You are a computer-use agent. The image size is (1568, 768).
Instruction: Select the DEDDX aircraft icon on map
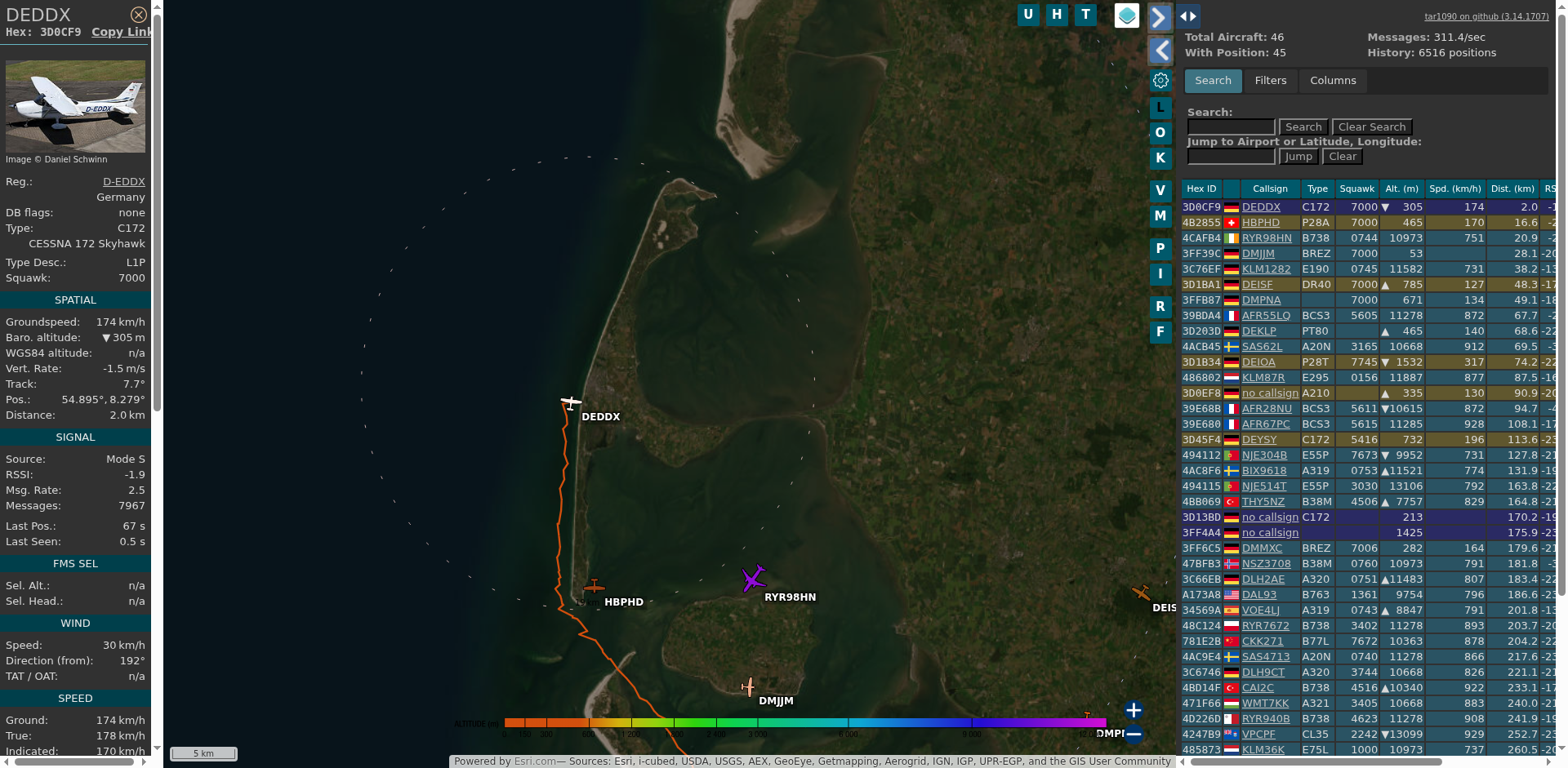(571, 402)
